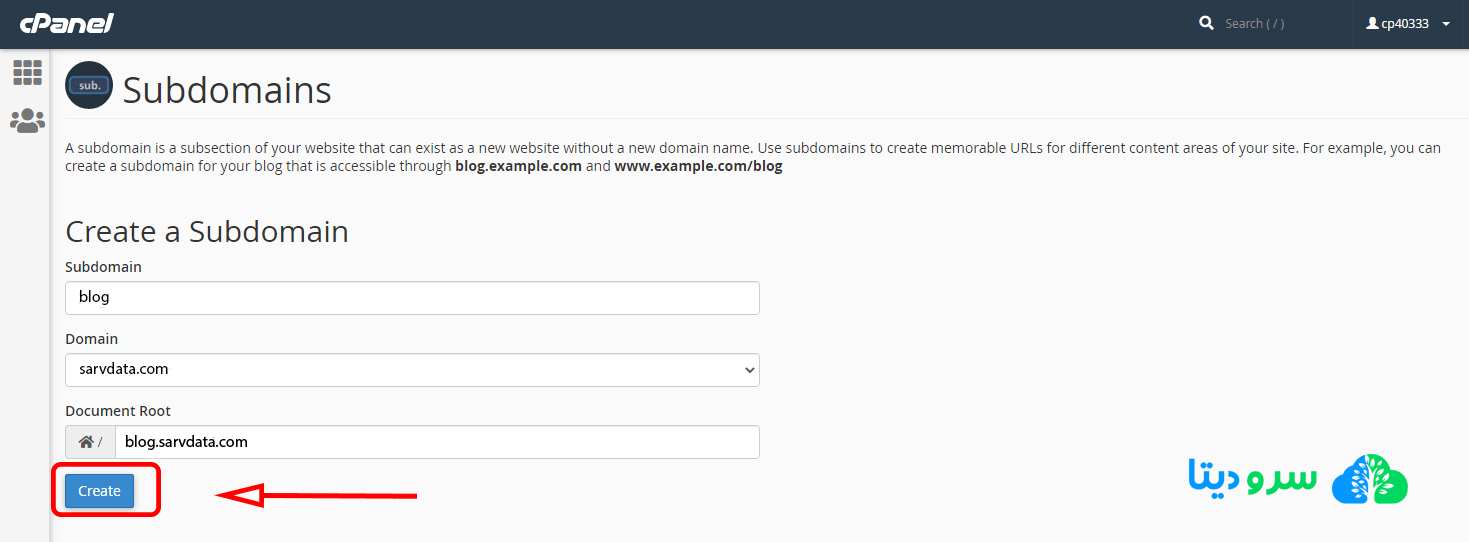Expand the account dropdown caret
The width and height of the screenshot is (1469, 542).
(x=1446, y=24)
